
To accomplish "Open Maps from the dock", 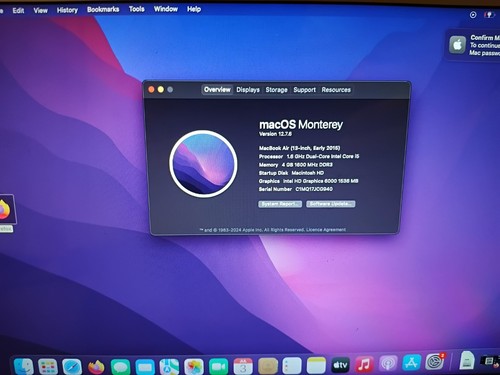I will pyautogui.click(x=169, y=367).
